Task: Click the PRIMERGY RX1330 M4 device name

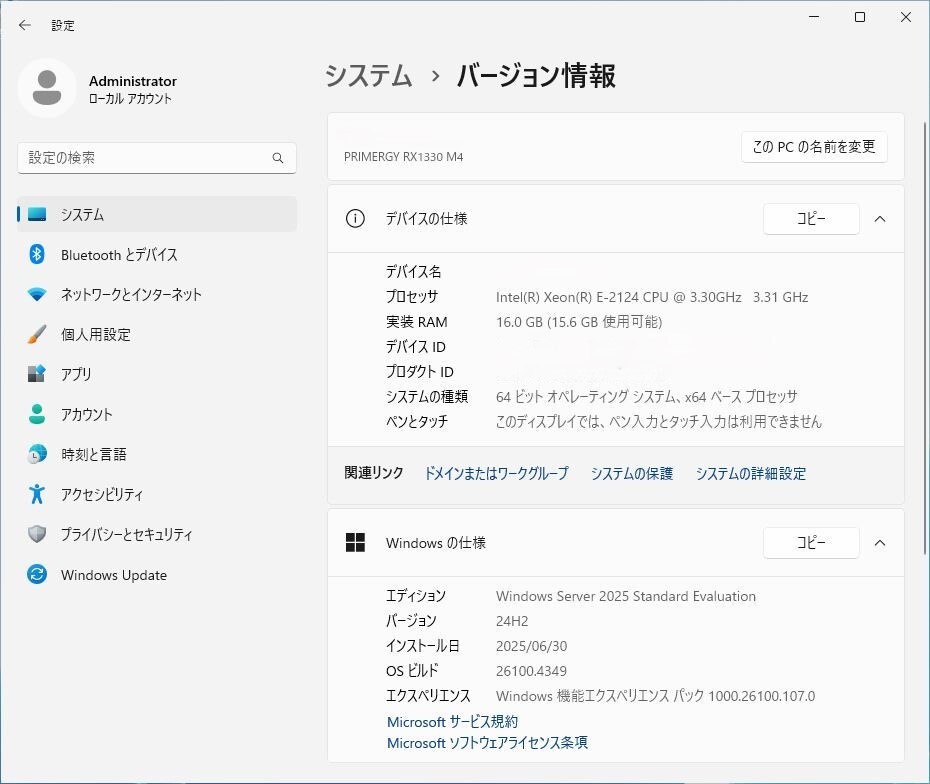Action: (403, 157)
